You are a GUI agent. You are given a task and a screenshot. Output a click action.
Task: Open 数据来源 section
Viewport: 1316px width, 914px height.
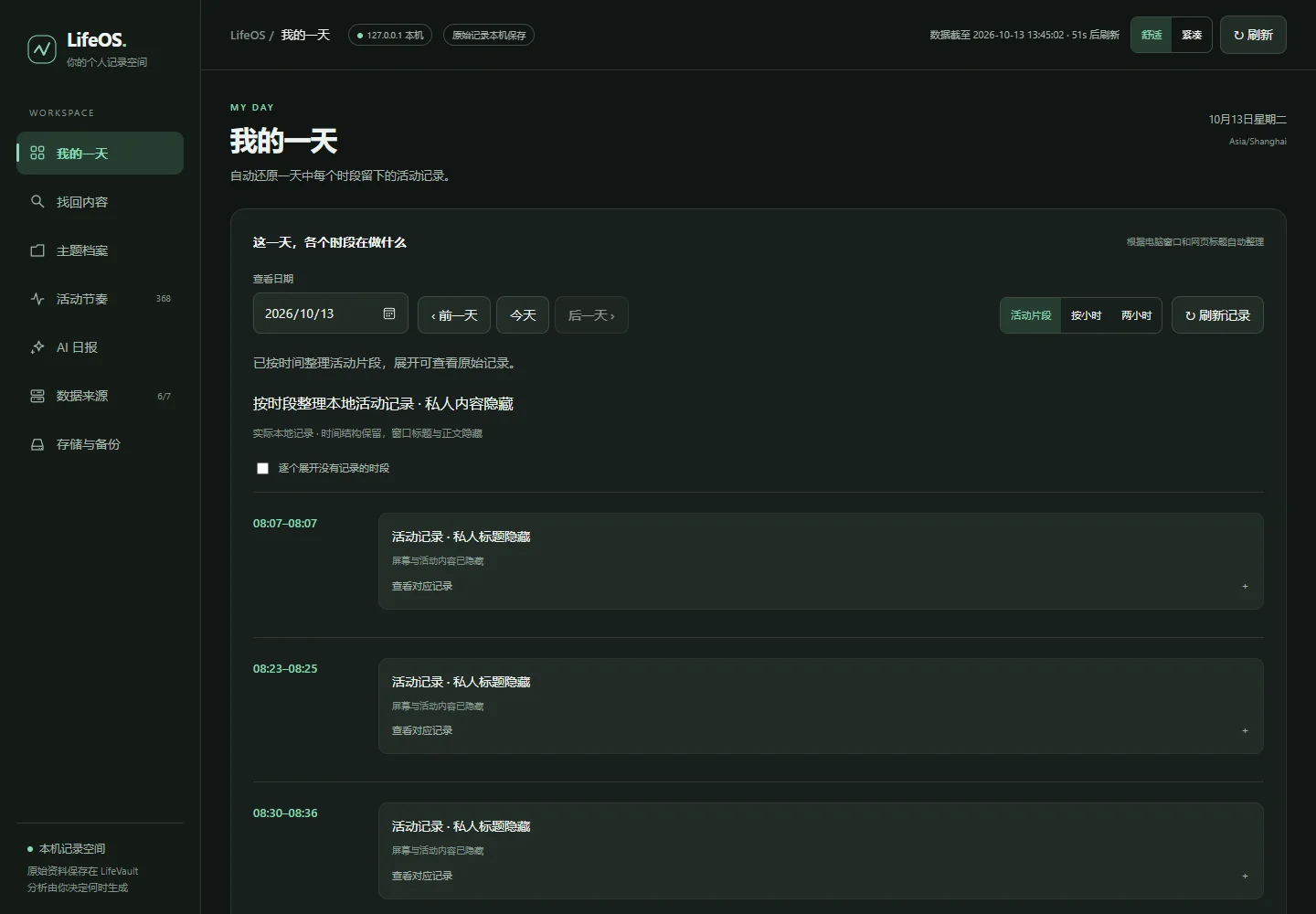click(100, 396)
